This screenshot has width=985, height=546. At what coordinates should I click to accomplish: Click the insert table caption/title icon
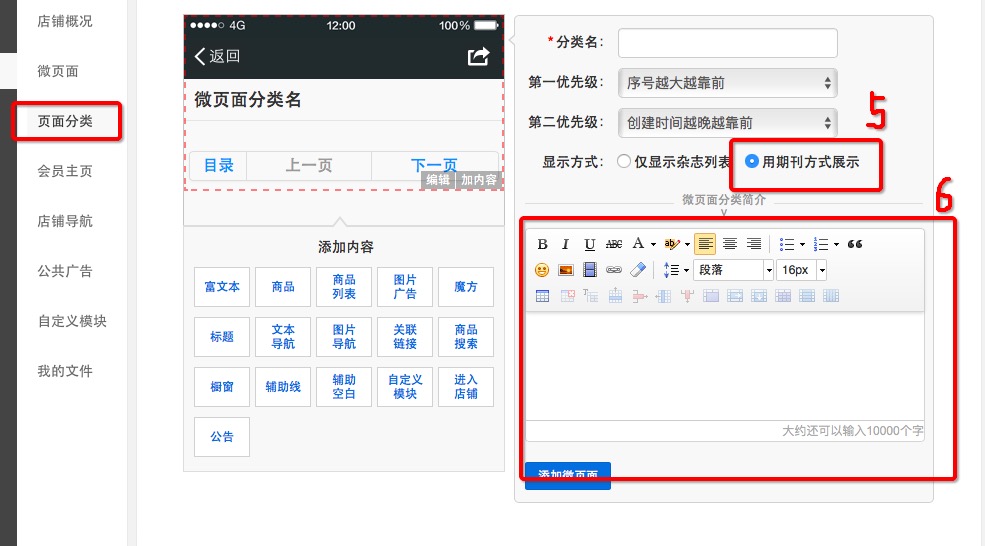point(590,296)
